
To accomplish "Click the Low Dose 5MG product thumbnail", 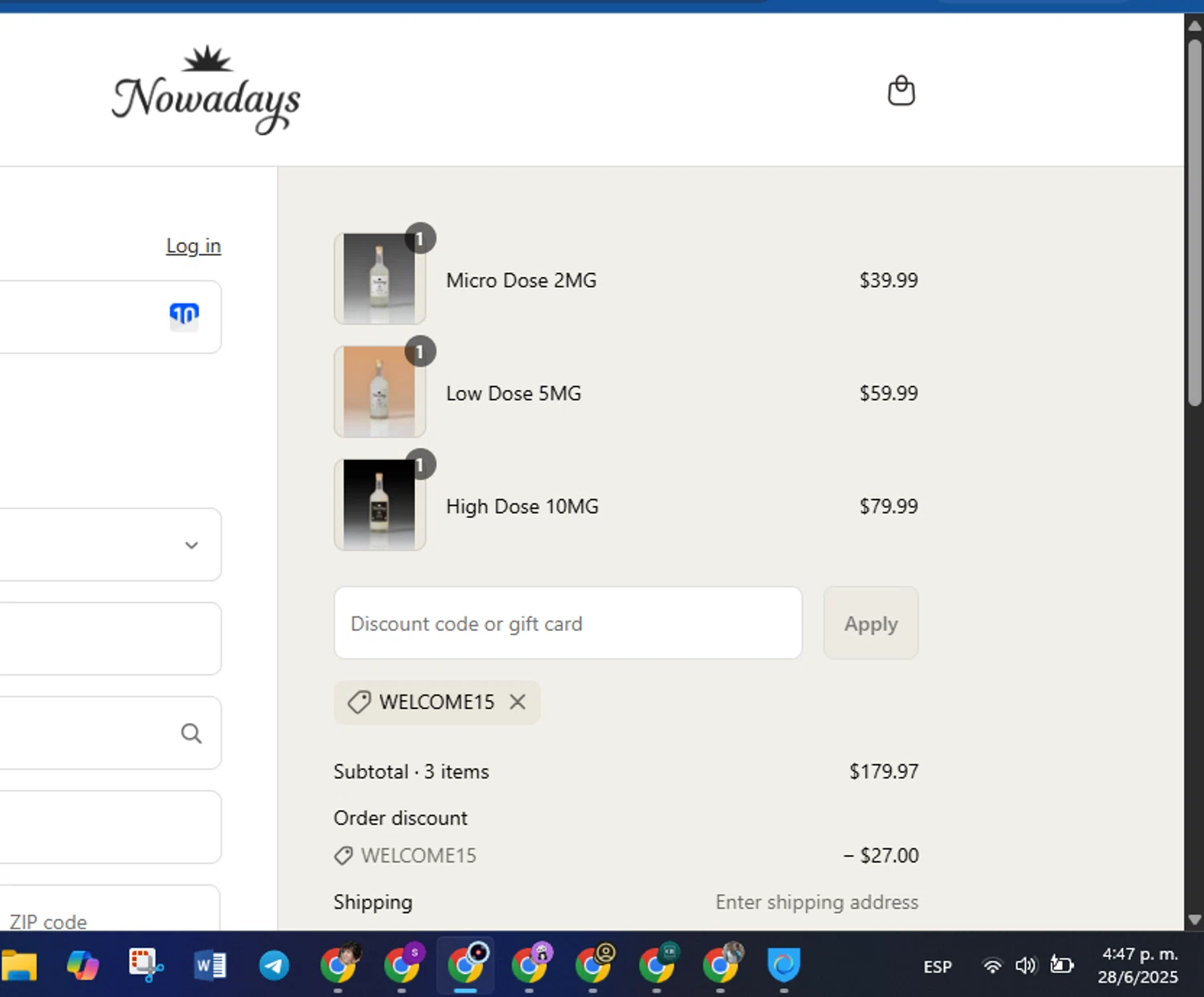I will 380,392.
